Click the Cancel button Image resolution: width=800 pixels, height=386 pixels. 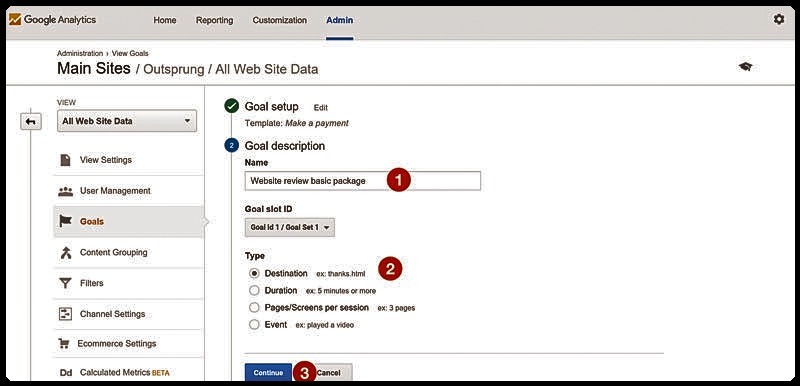329,373
